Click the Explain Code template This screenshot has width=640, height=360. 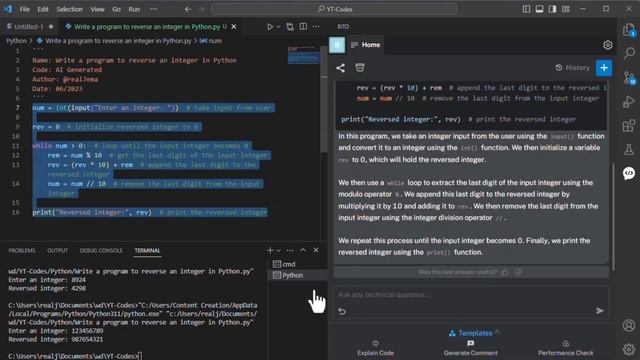pos(376,348)
